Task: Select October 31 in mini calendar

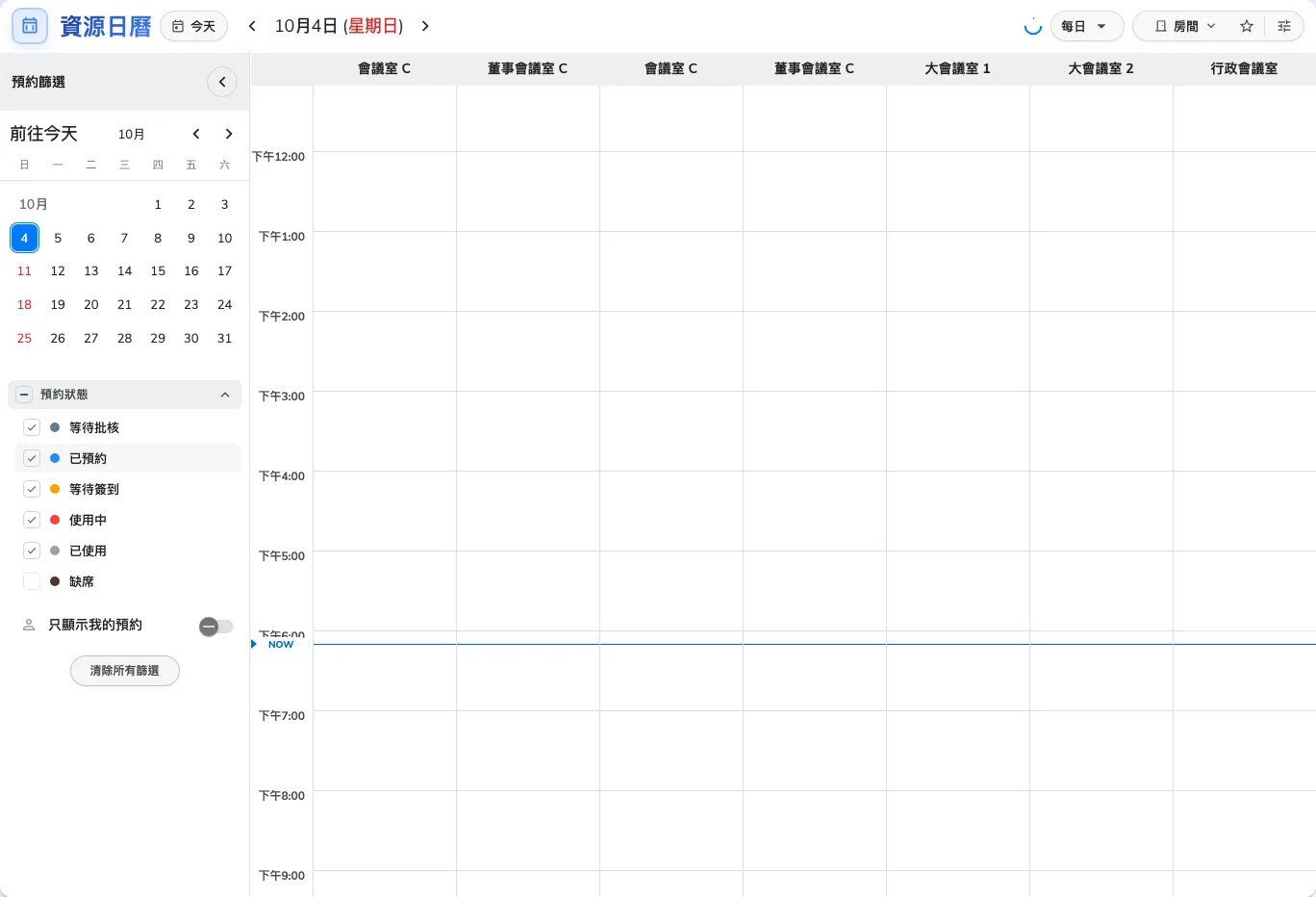Action: pos(224,338)
